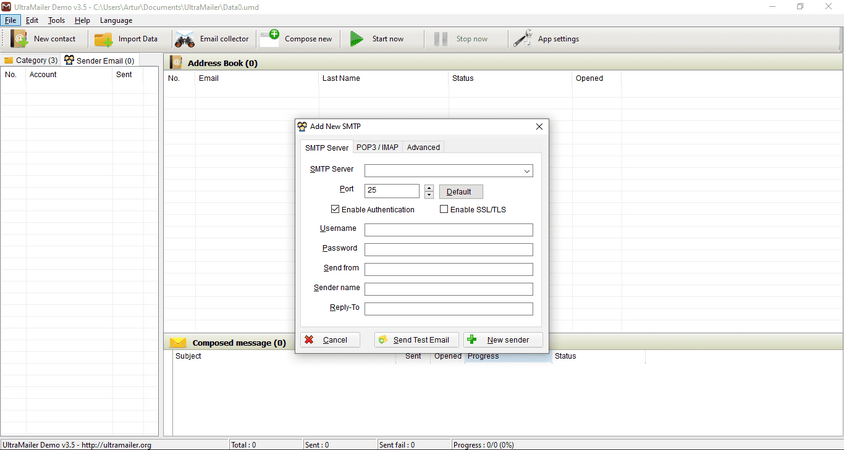Open the File menu

10,20
